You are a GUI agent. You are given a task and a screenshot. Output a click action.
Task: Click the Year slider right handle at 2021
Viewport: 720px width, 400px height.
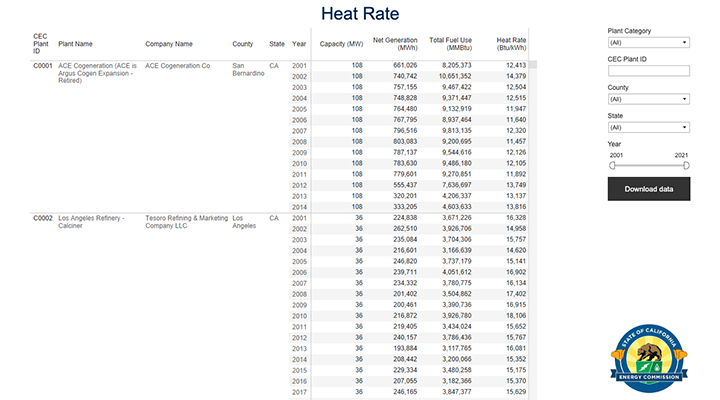click(686, 165)
